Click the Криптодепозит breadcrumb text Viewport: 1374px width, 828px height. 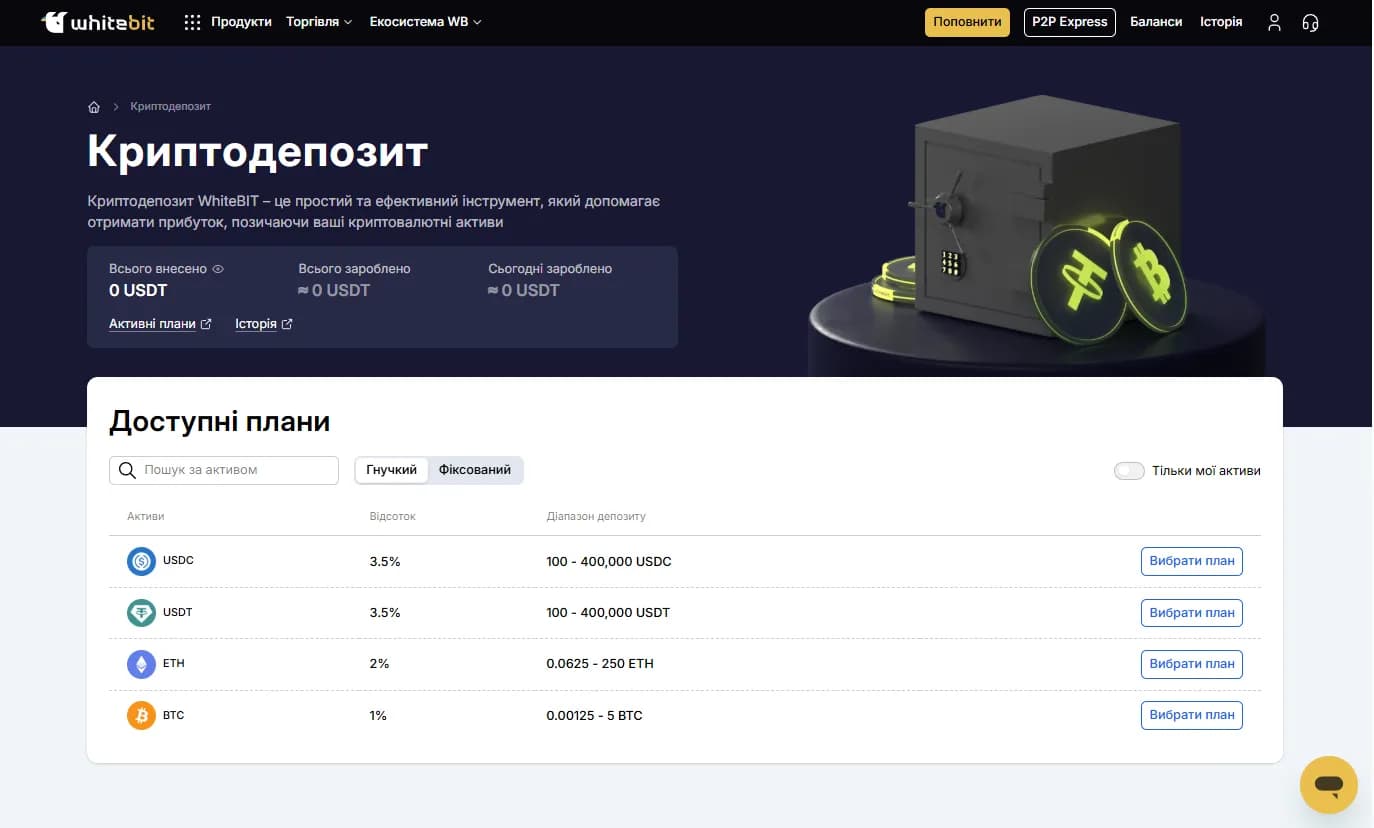171,107
